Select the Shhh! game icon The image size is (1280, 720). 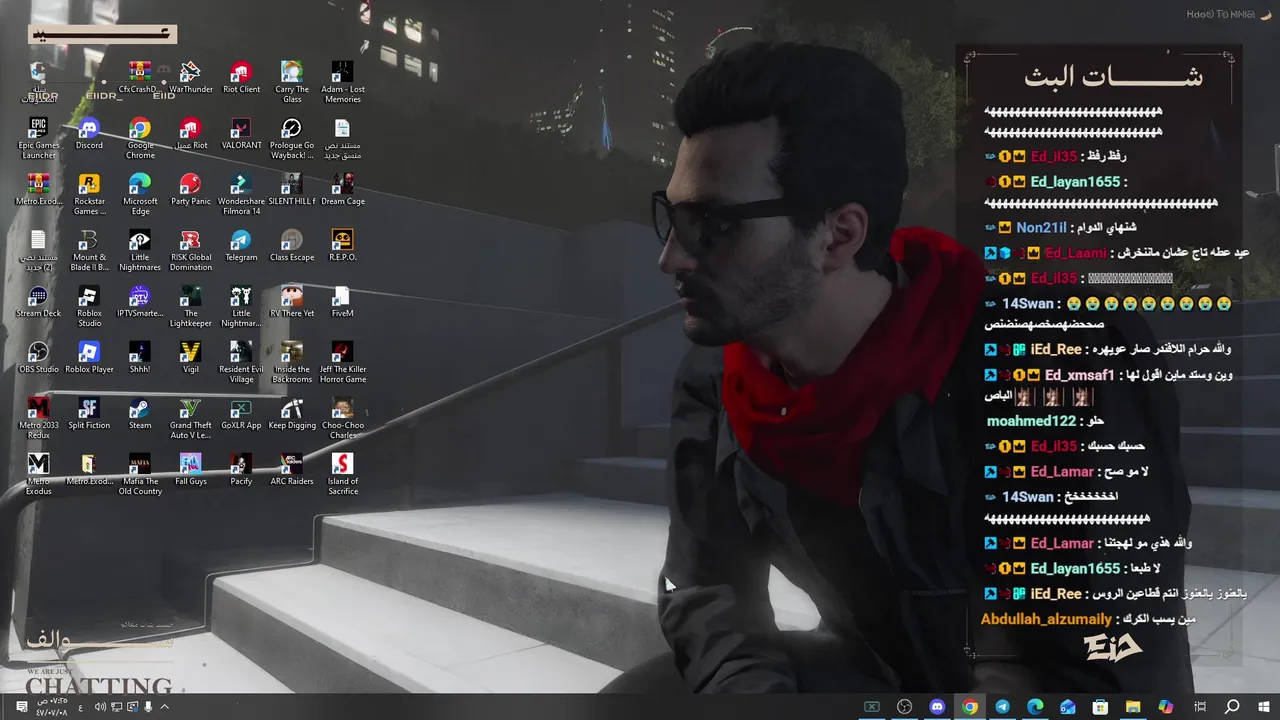(x=140, y=358)
